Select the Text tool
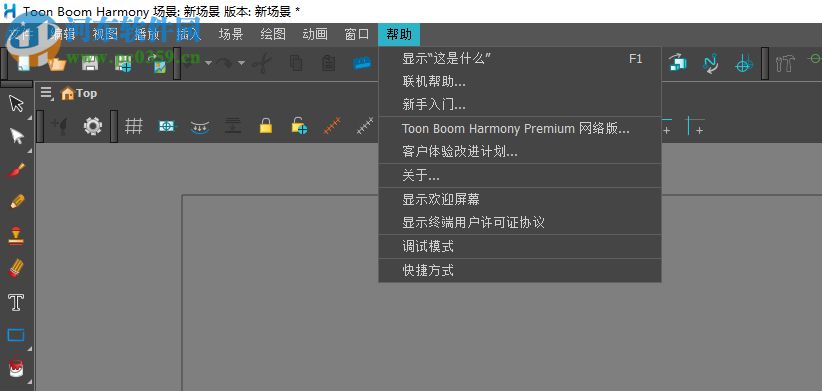Viewport: 822px width, 391px height. tap(16, 302)
